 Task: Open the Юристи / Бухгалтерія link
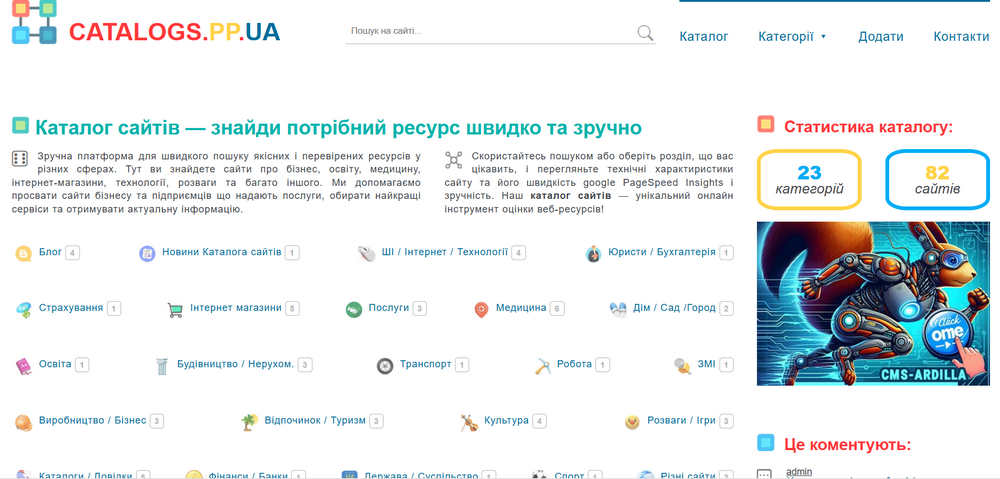661,252
